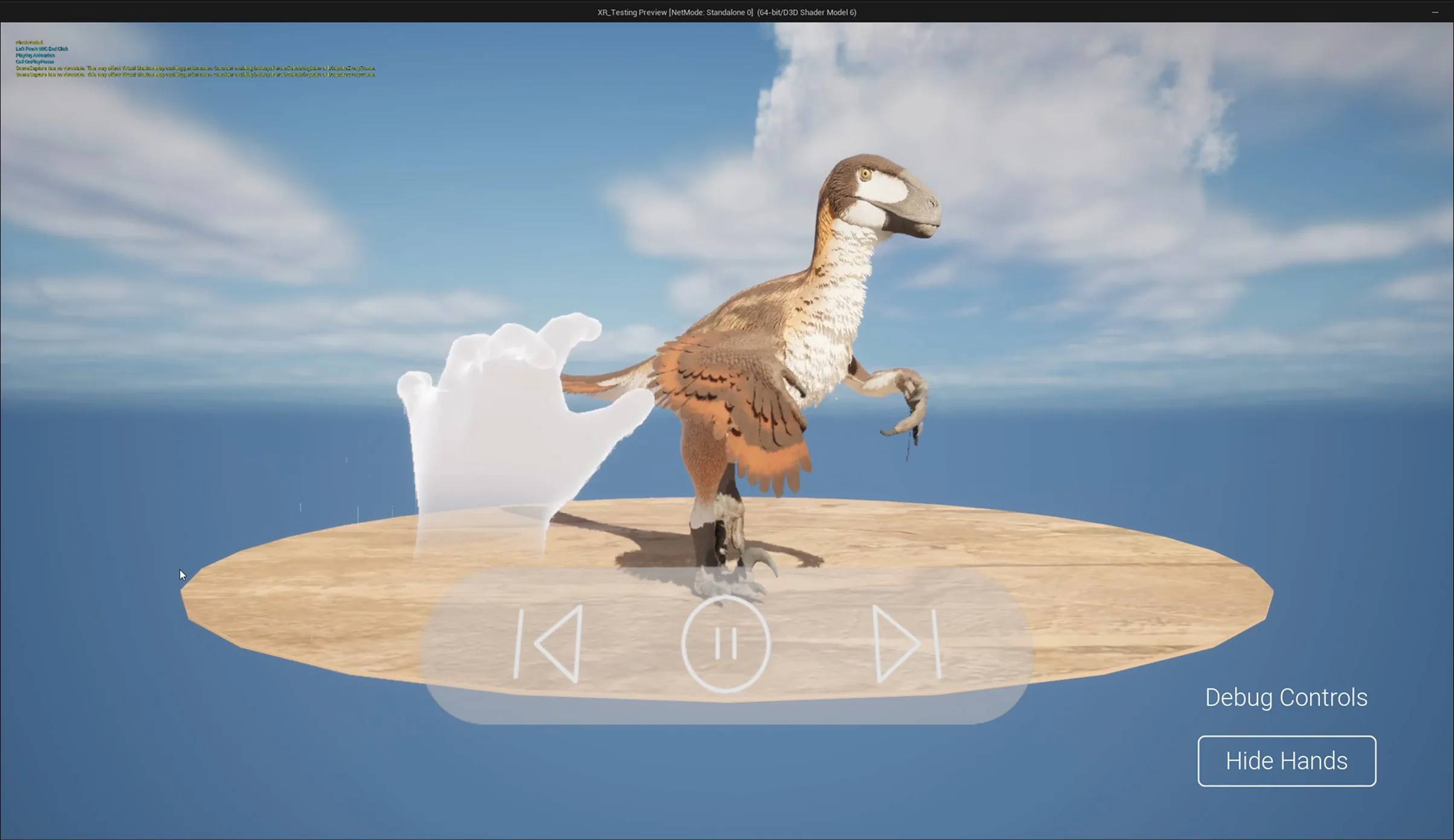
Task: Minimize the XR_Testing Preview window
Action: (x=1435, y=12)
